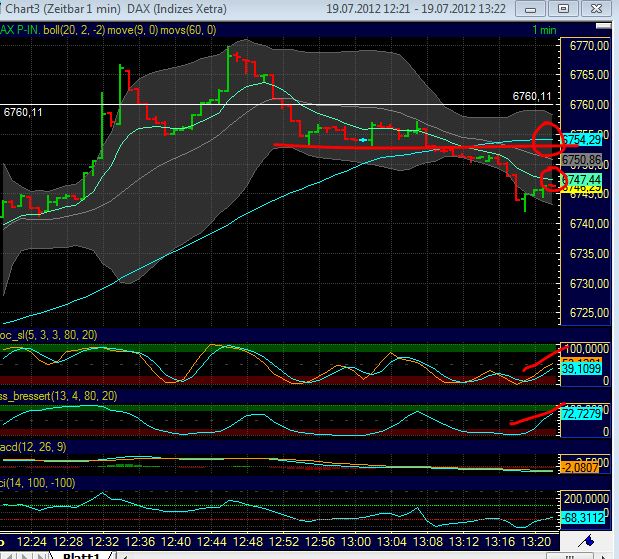Click the orange -2,0807 MACD value tag
This screenshot has height=559, width=619.
pos(580,468)
